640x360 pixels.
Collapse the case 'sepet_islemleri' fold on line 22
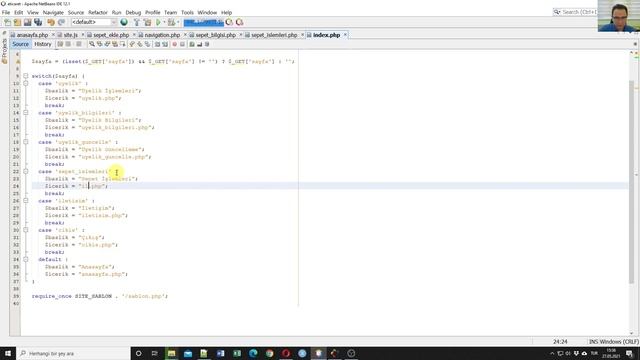tap(26, 171)
